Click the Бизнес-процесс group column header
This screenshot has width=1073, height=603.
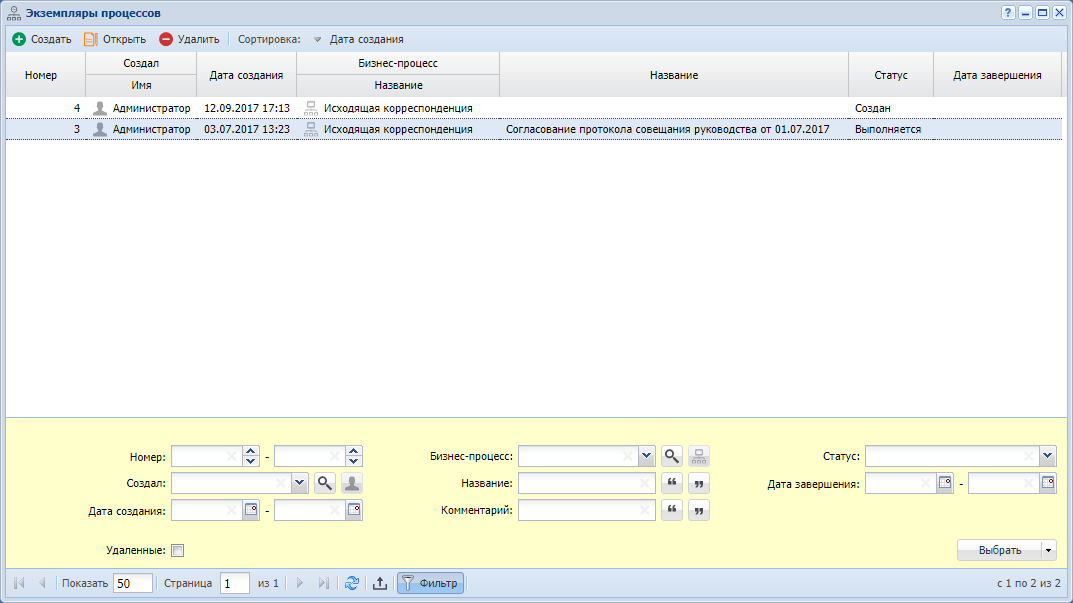click(398, 63)
